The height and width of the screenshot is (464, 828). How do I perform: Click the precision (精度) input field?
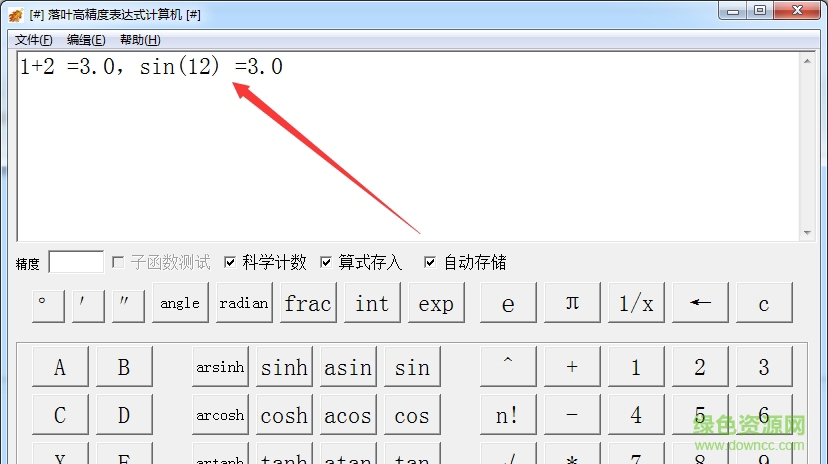pyautogui.click(x=76, y=262)
